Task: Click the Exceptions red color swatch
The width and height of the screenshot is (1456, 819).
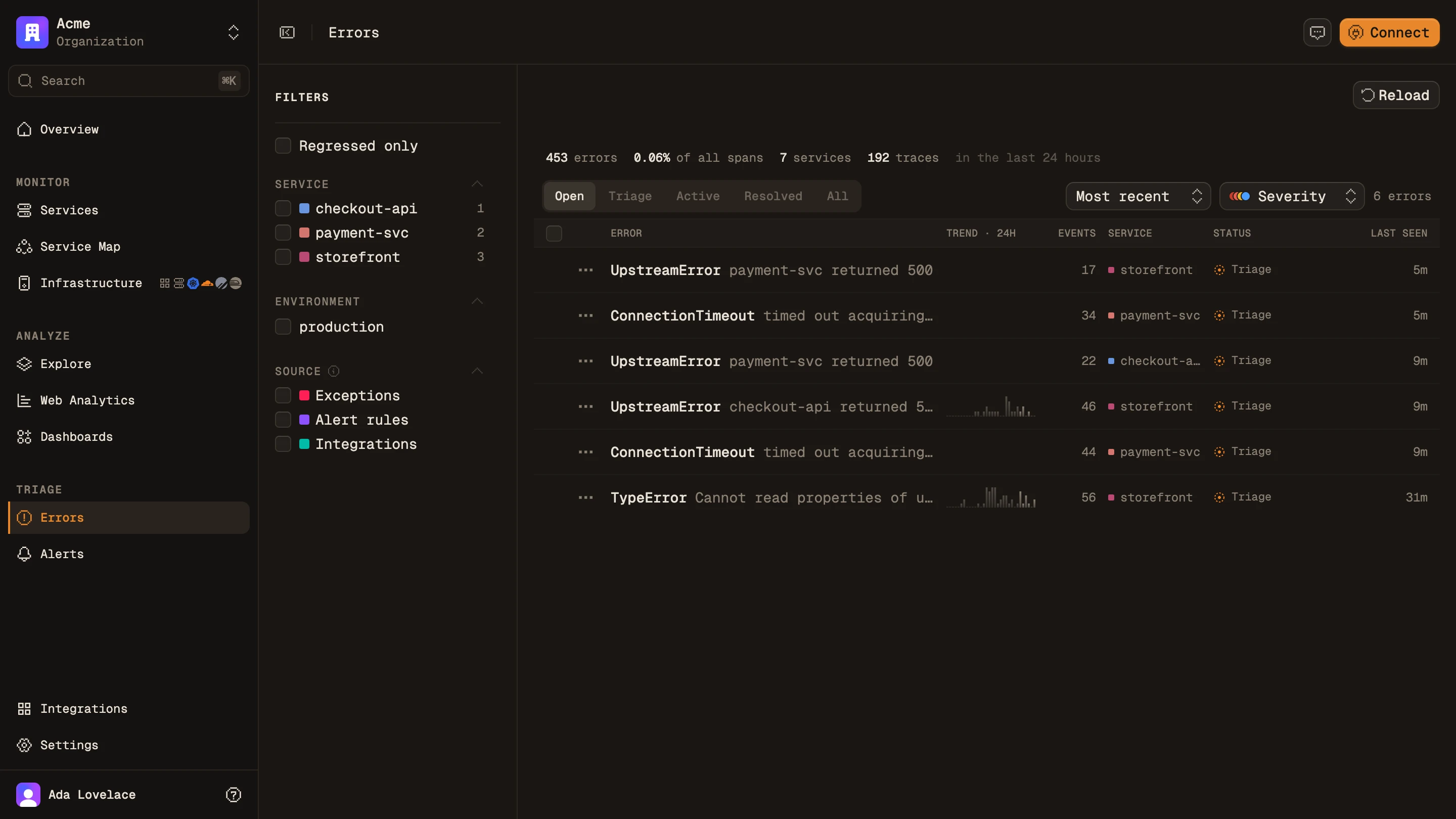Action: point(304,396)
